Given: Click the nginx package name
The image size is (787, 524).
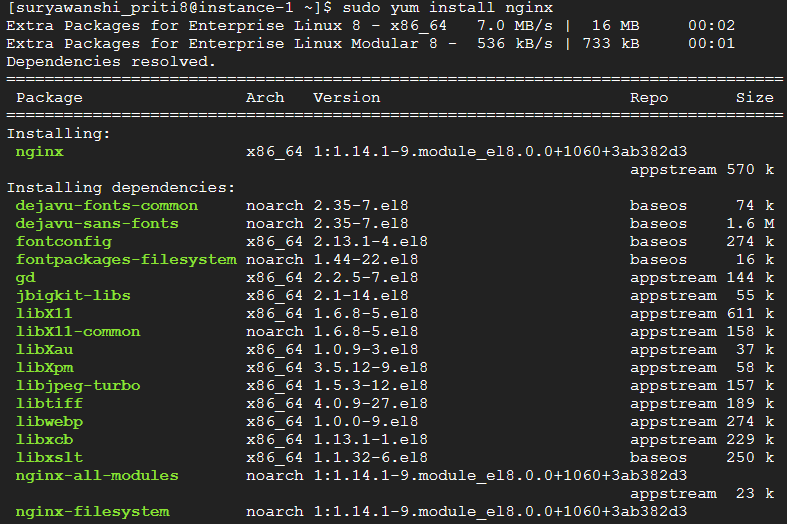Looking at the screenshot, I should (40, 152).
